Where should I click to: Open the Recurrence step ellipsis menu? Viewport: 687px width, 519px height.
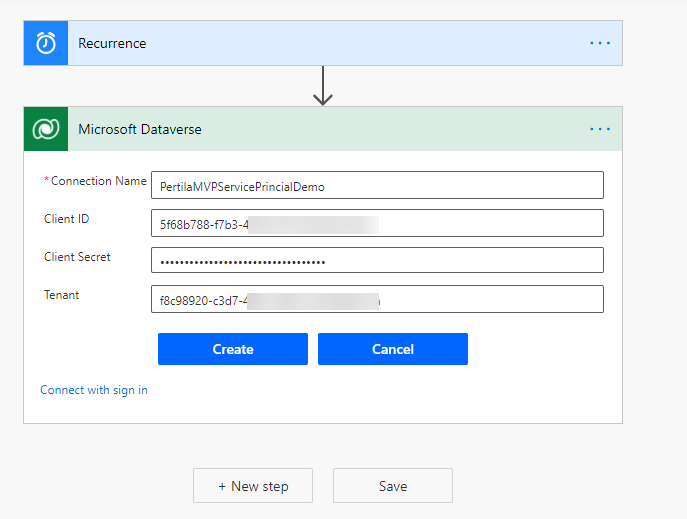tap(599, 43)
